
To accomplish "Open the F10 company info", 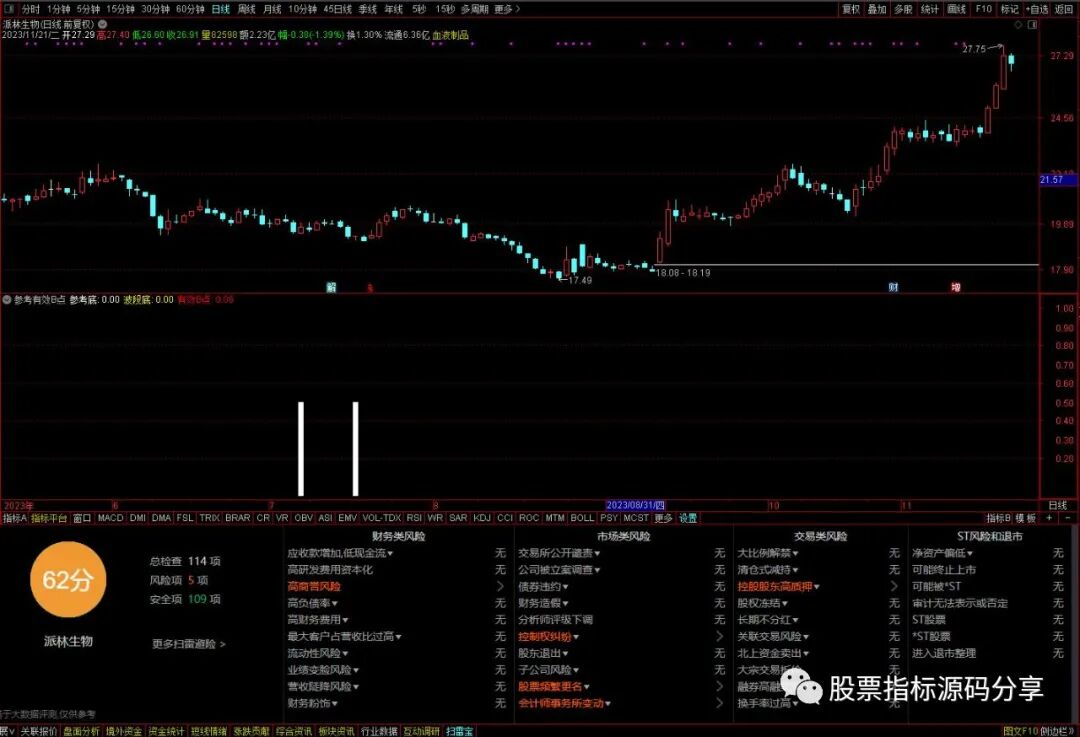I will pyautogui.click(x=984, y=9).
